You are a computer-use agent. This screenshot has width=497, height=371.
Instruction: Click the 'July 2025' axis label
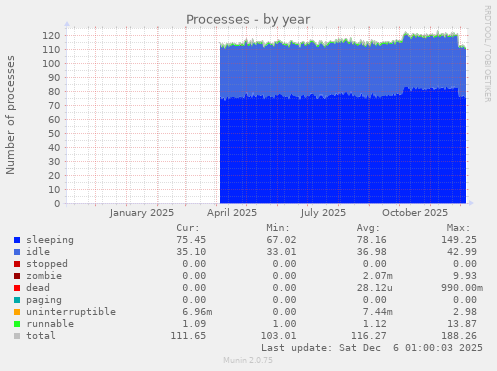323,213
